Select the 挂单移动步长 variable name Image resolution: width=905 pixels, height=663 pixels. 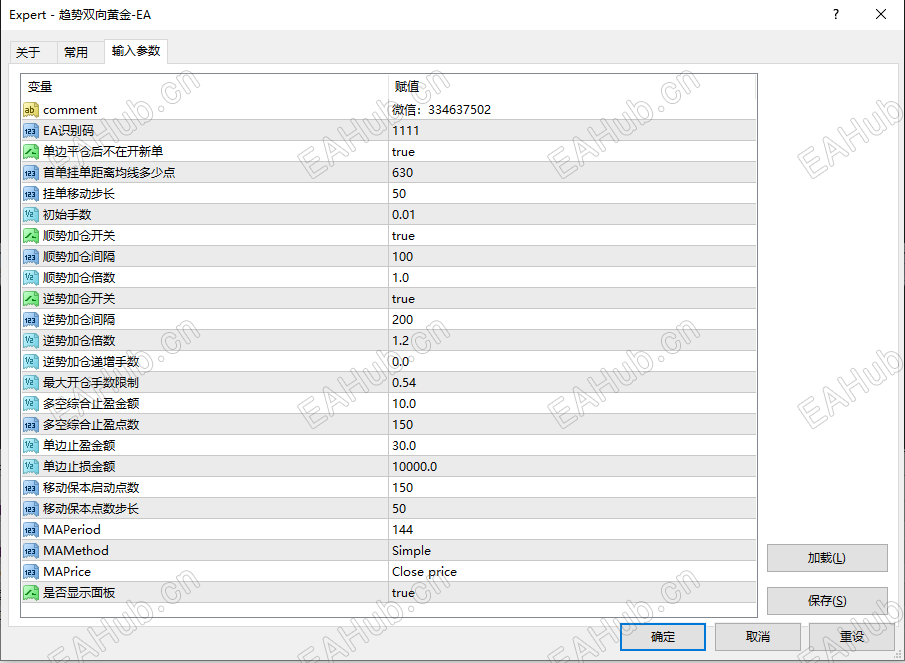(78, 194)
